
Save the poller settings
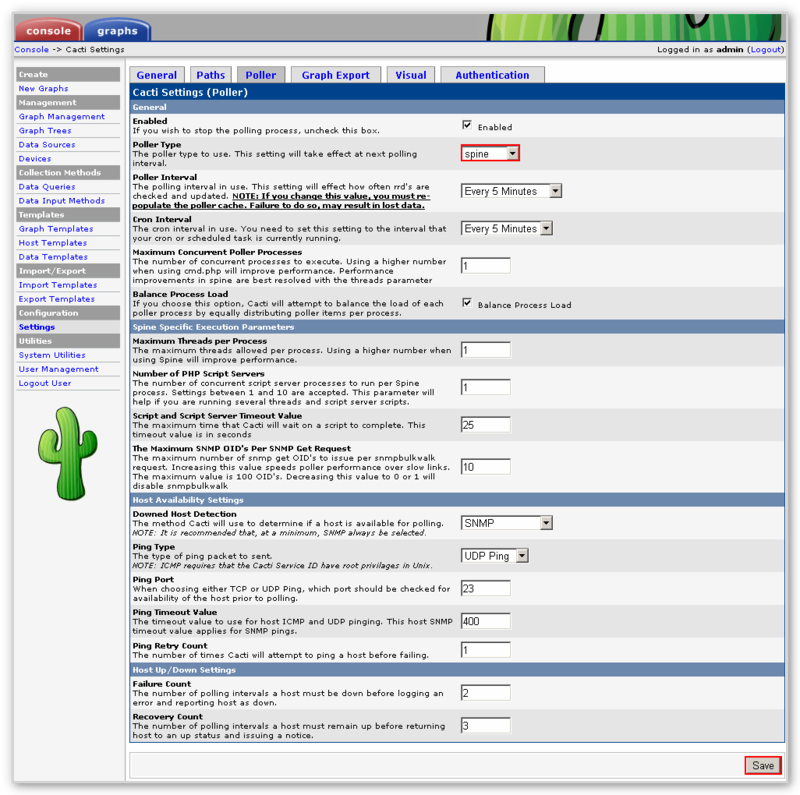tap(763, 765)
